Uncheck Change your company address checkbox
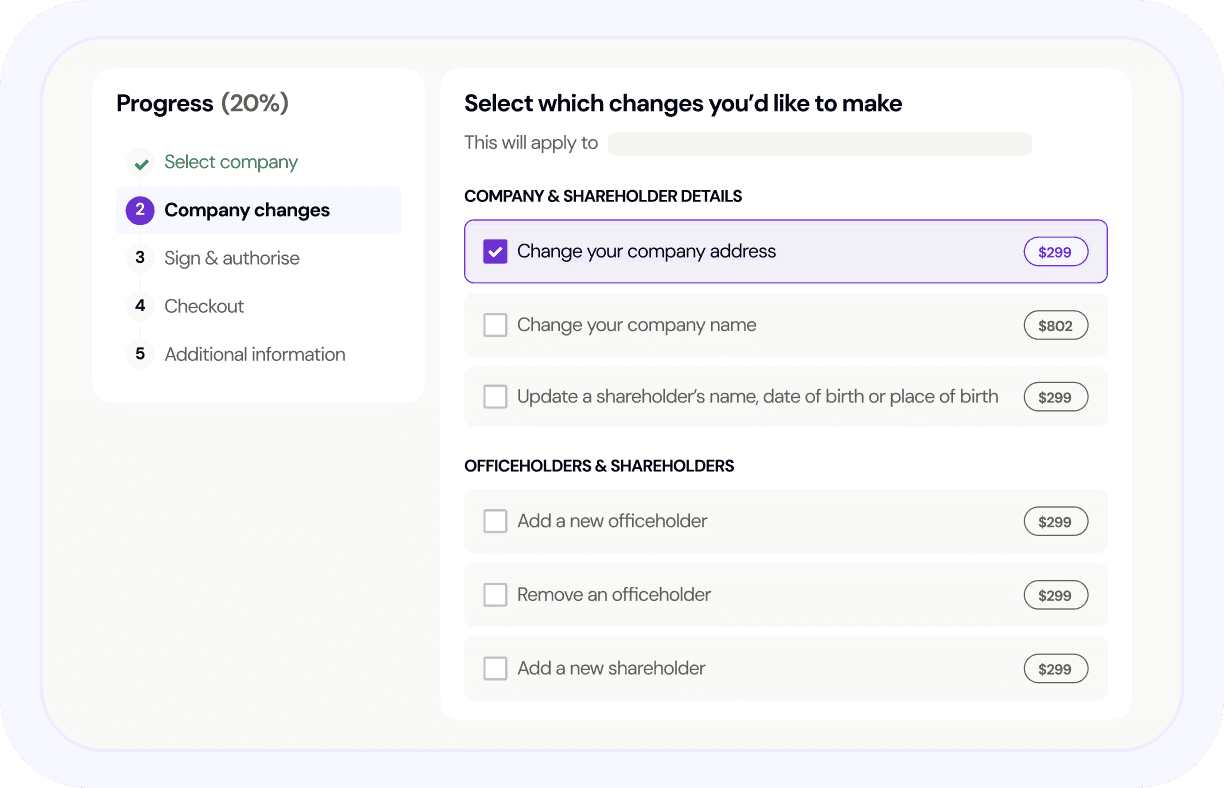Viewport: 1224px width, 788px height. (x=495, y=252)
